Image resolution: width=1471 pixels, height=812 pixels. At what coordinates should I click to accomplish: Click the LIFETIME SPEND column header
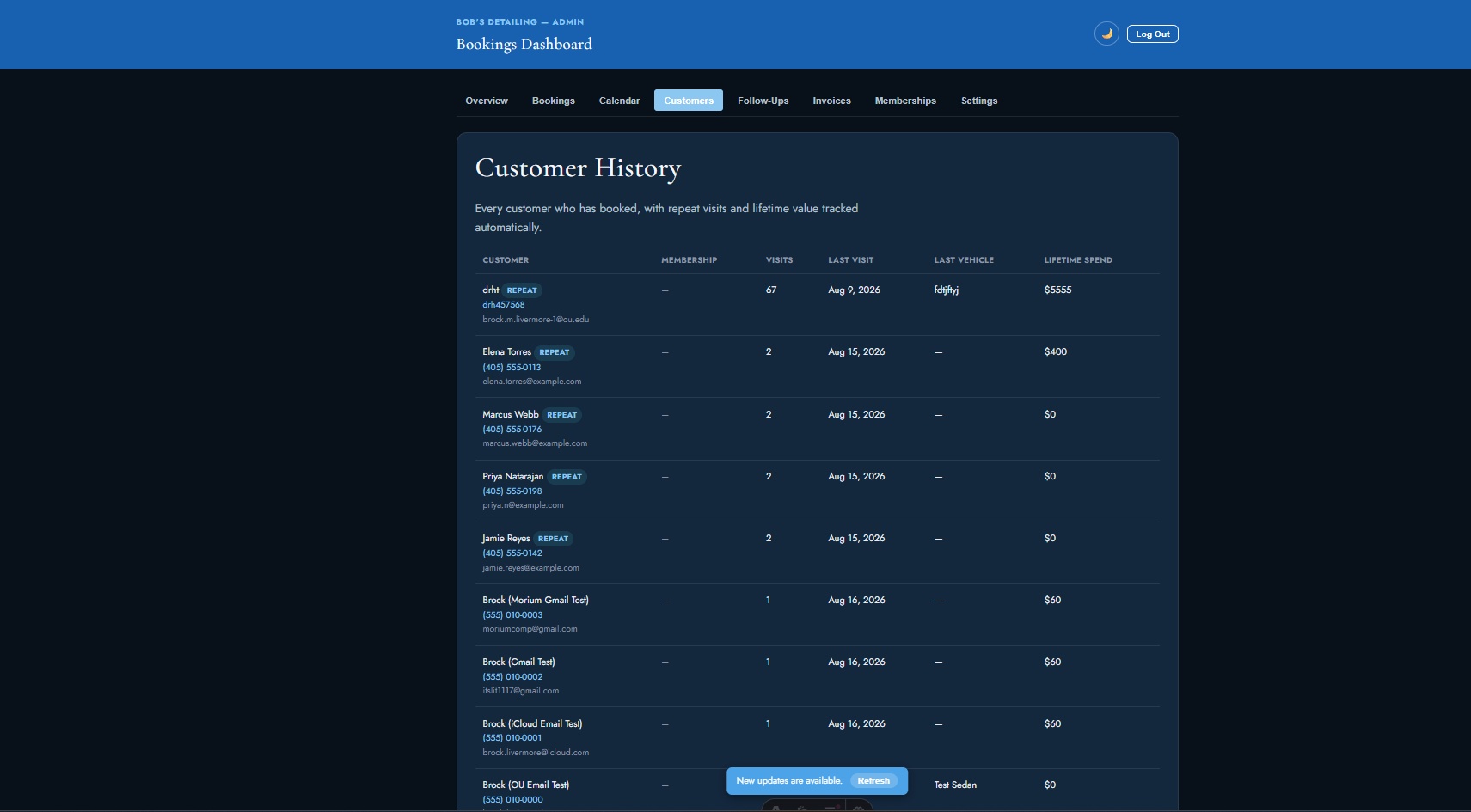[1078, 259]
